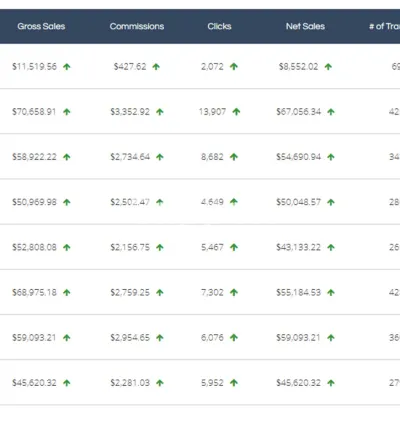Click the up arrow beside $68,975.18
This screenshot has width=400, height=424.
click(x=67, y=293)
